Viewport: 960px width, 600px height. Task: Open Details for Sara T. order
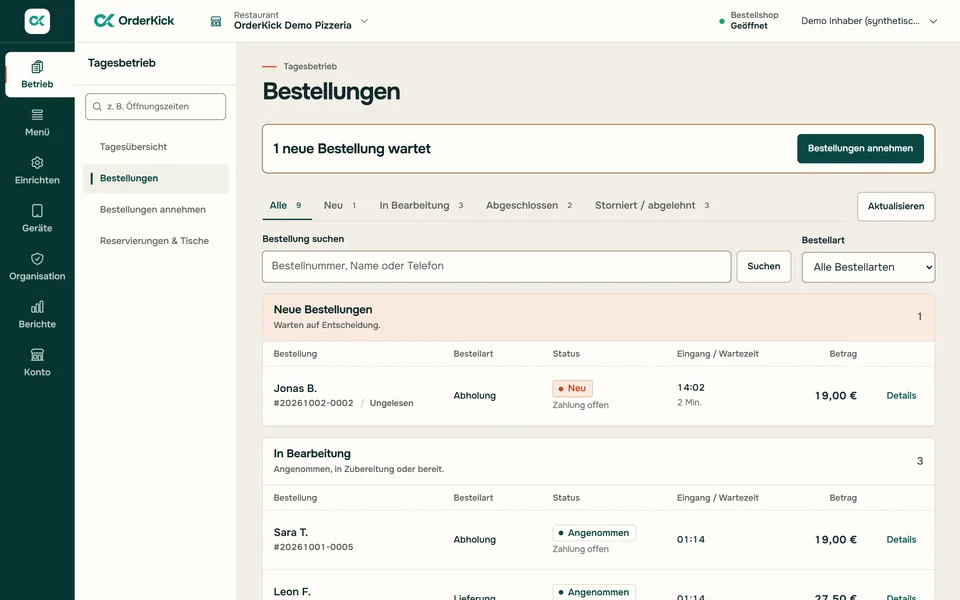[x=901, y=539]
